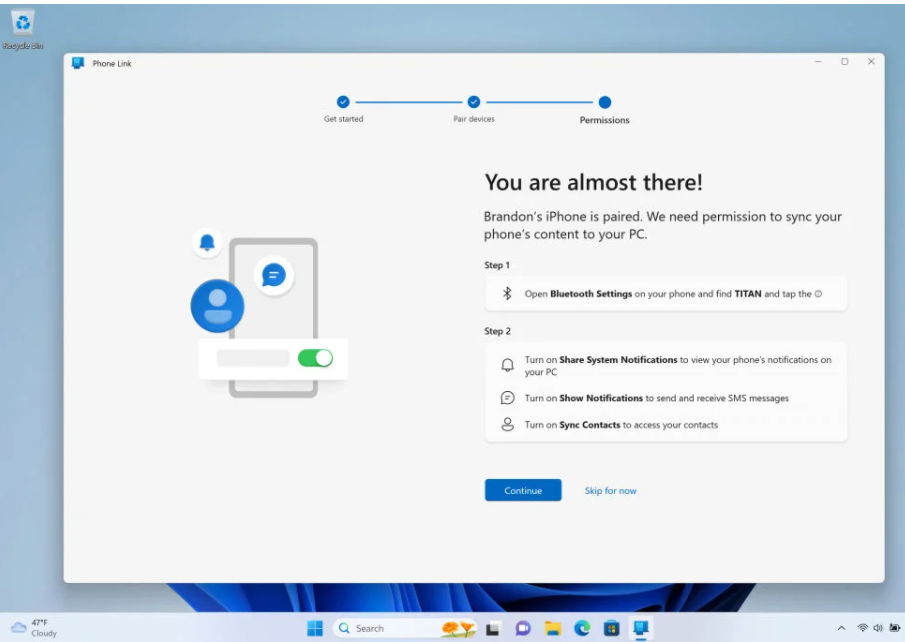Click the info circle icon after 'tap the'
This screenshot has width=905, height=642.
[x=818, y=294]
